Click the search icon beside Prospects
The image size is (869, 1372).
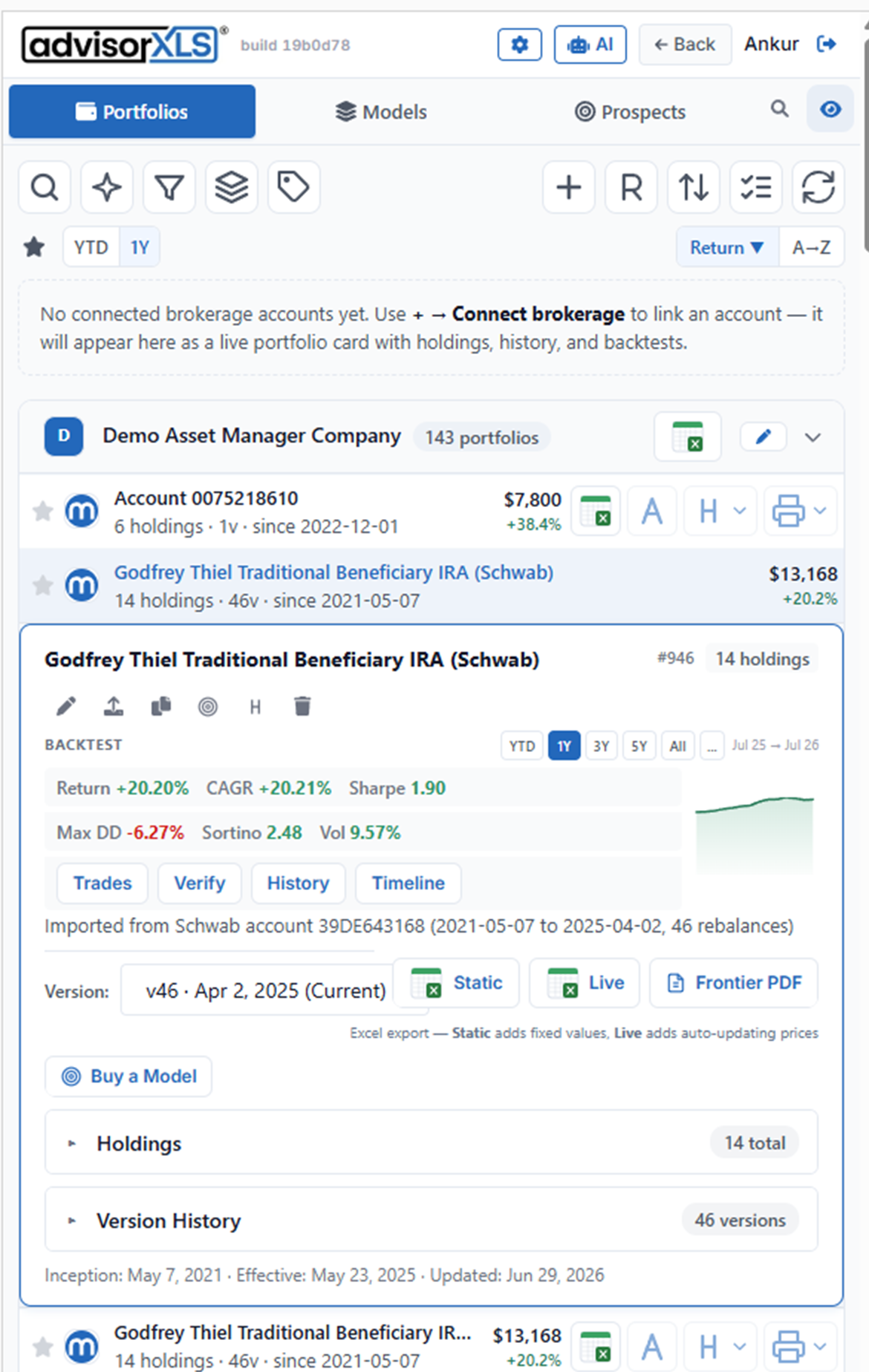click(779, 109)
